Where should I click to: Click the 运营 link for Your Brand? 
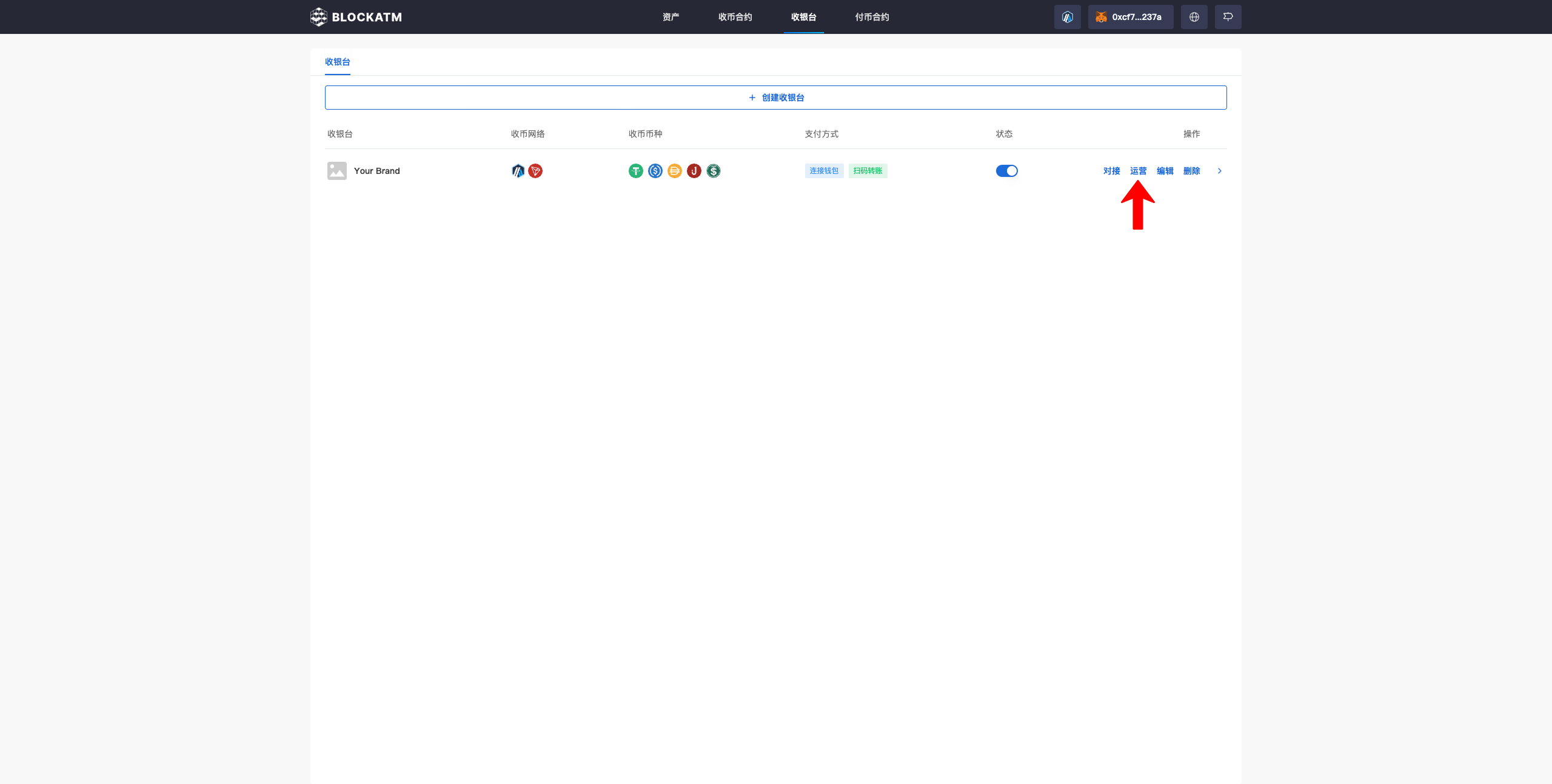(x=1138, y=171)
